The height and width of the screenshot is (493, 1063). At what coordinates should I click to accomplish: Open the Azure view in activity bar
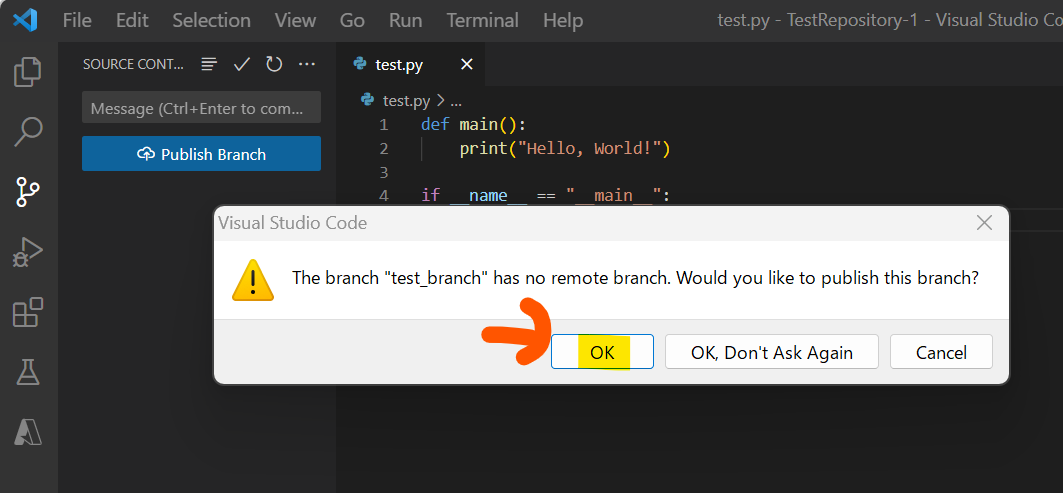(x=28, y=431)
